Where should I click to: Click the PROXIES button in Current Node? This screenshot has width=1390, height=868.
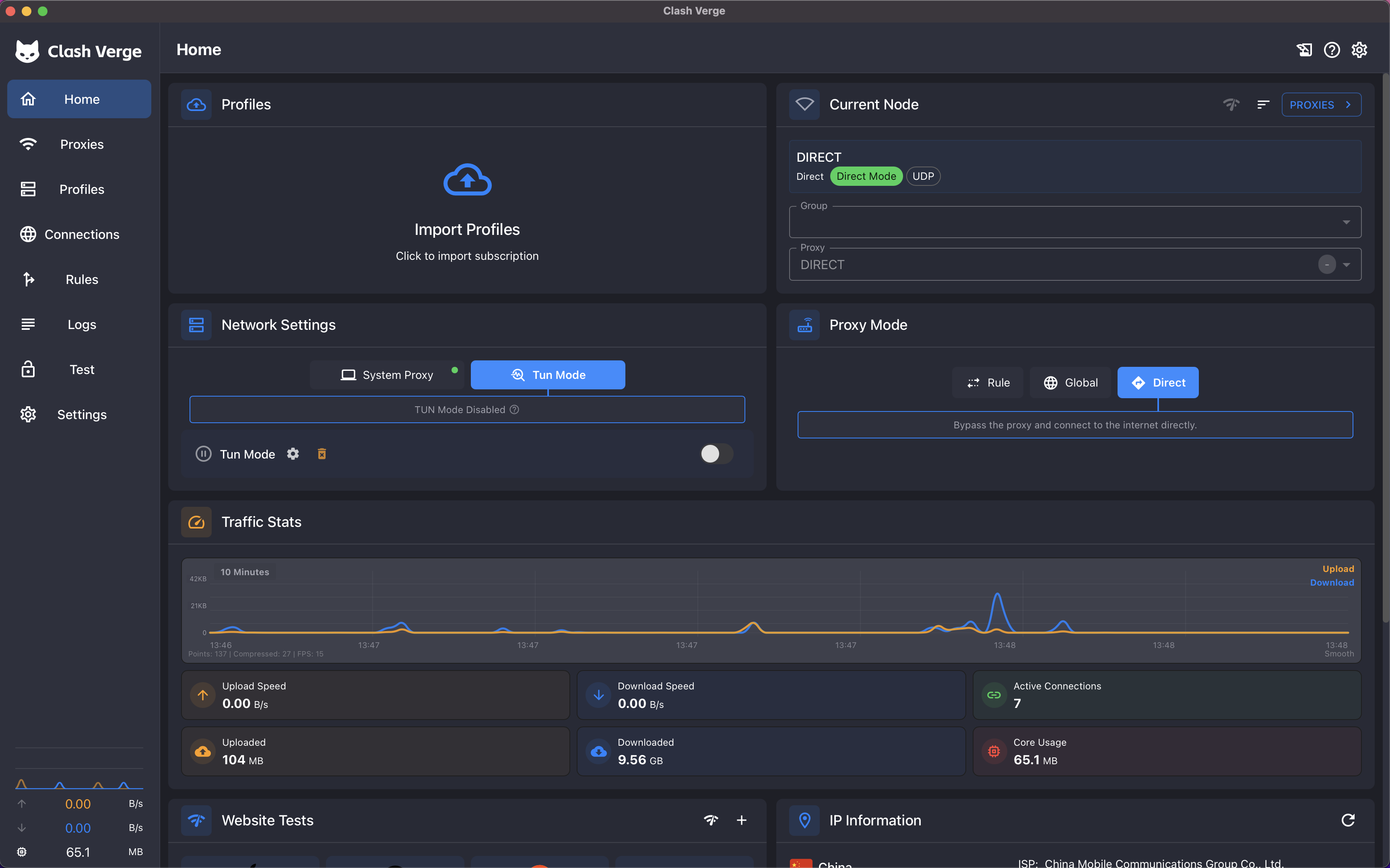point(1321,105)
